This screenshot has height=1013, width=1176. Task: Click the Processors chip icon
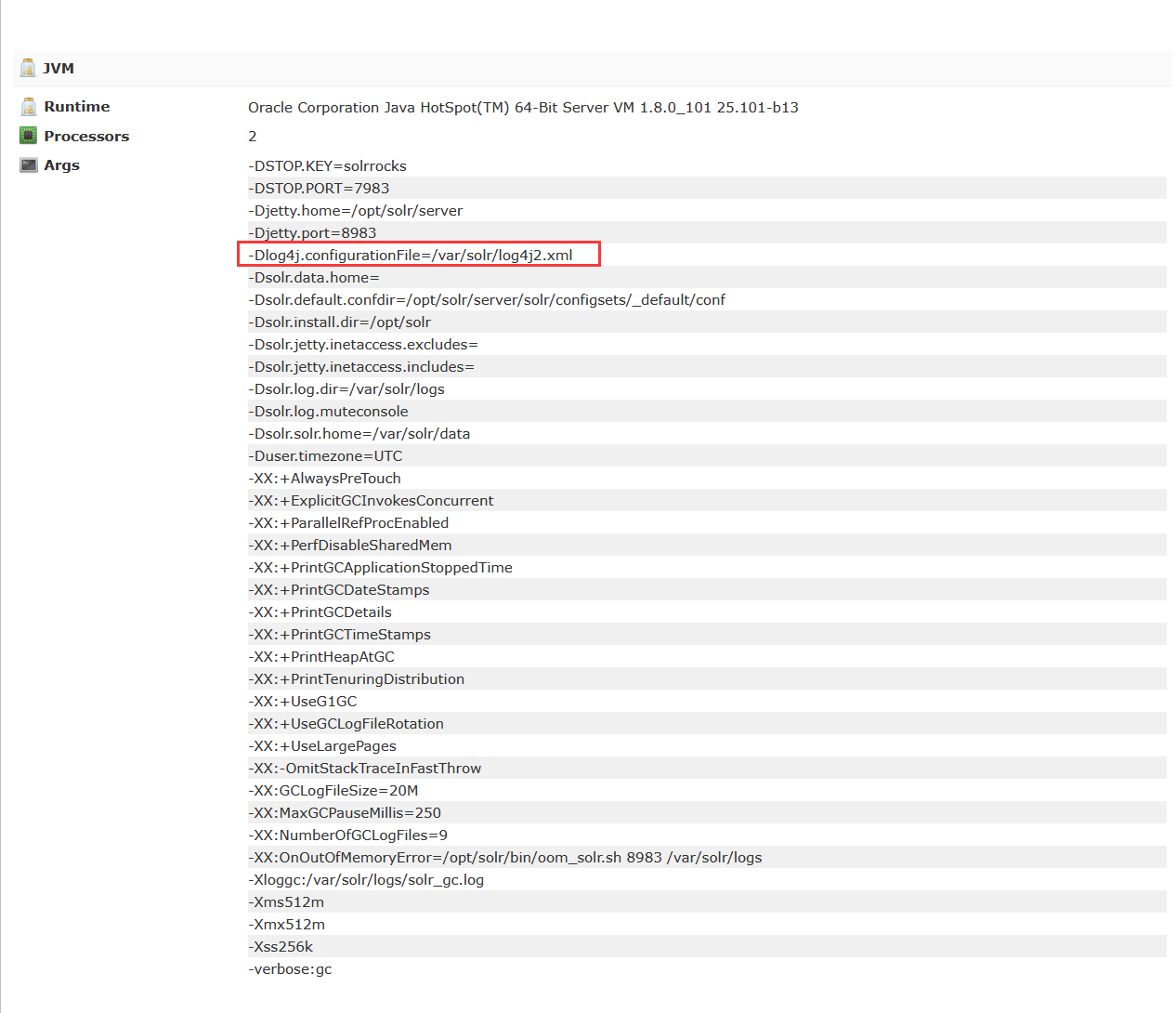click(x=29, y=136)
